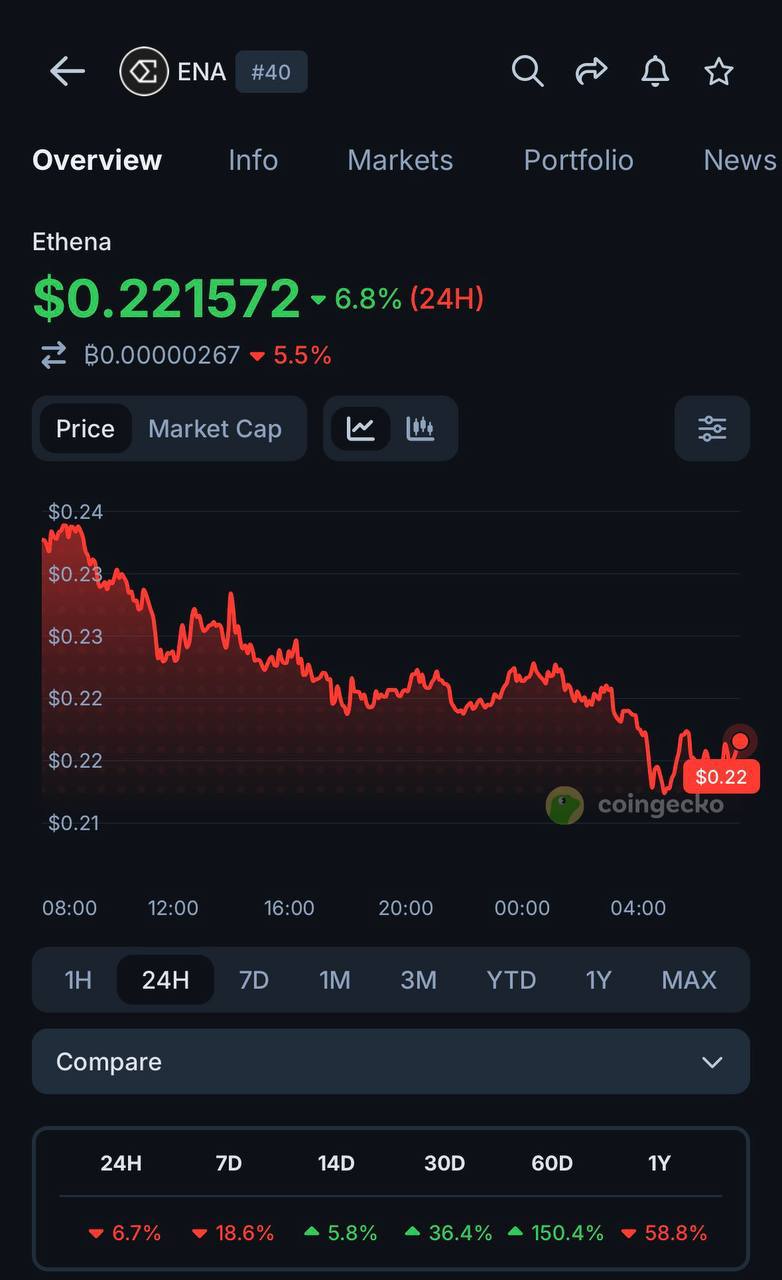
Task: Tap the share arrow icon
Action: pyautogui.click(x=591, y=71)
